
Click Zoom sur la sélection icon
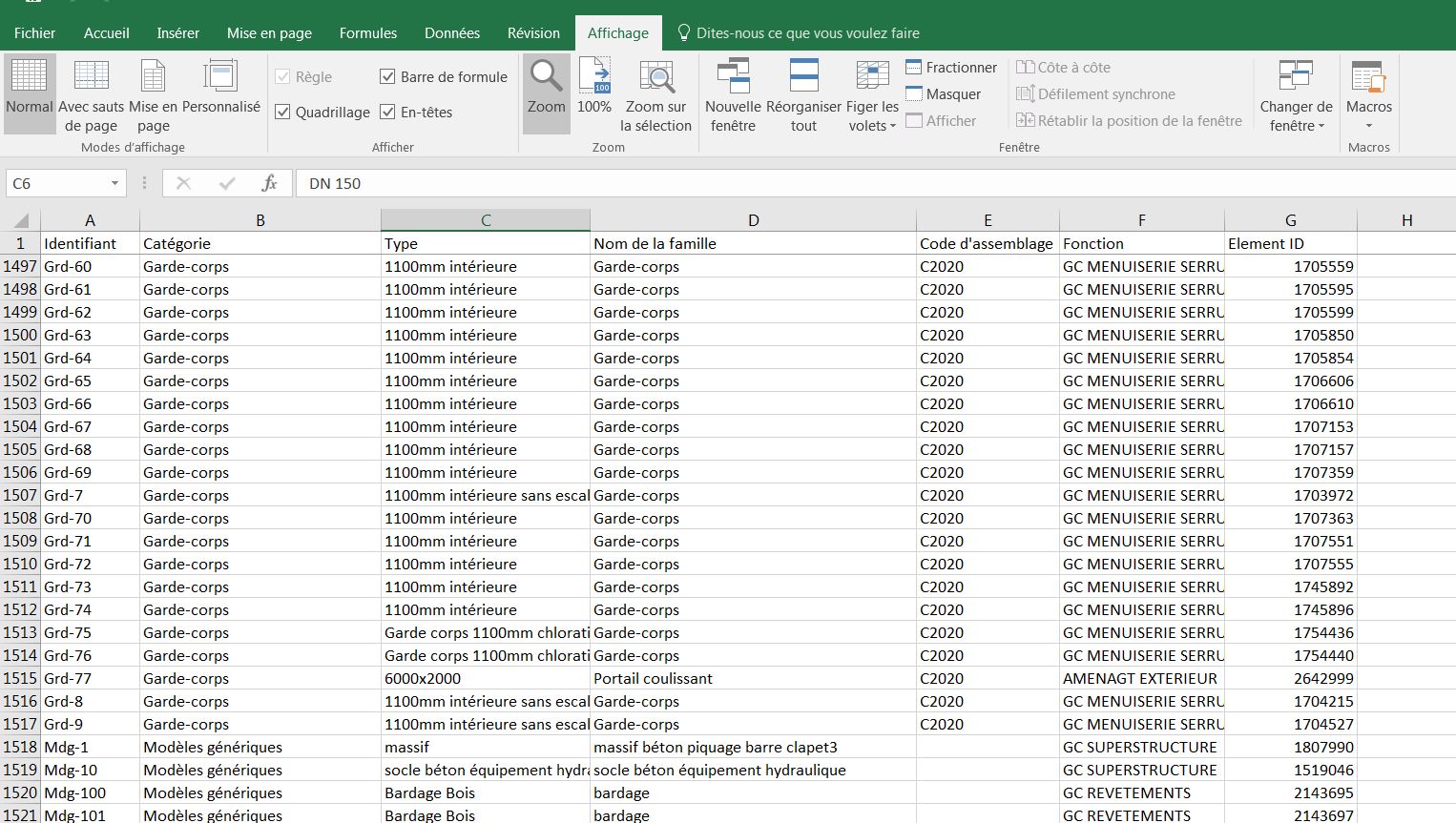click(656, 76)
